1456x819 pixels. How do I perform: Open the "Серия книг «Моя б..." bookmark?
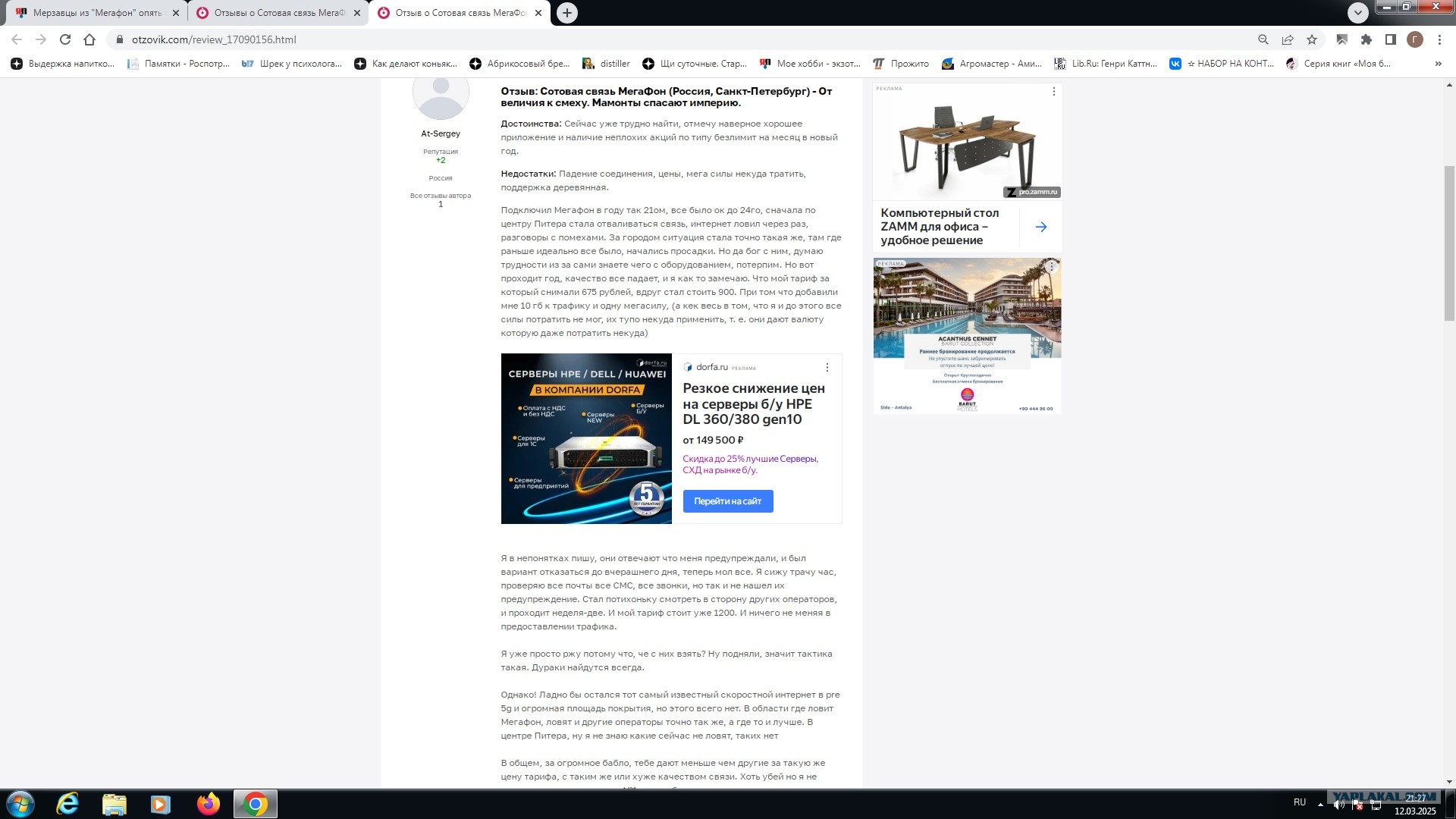point(1338,64)
